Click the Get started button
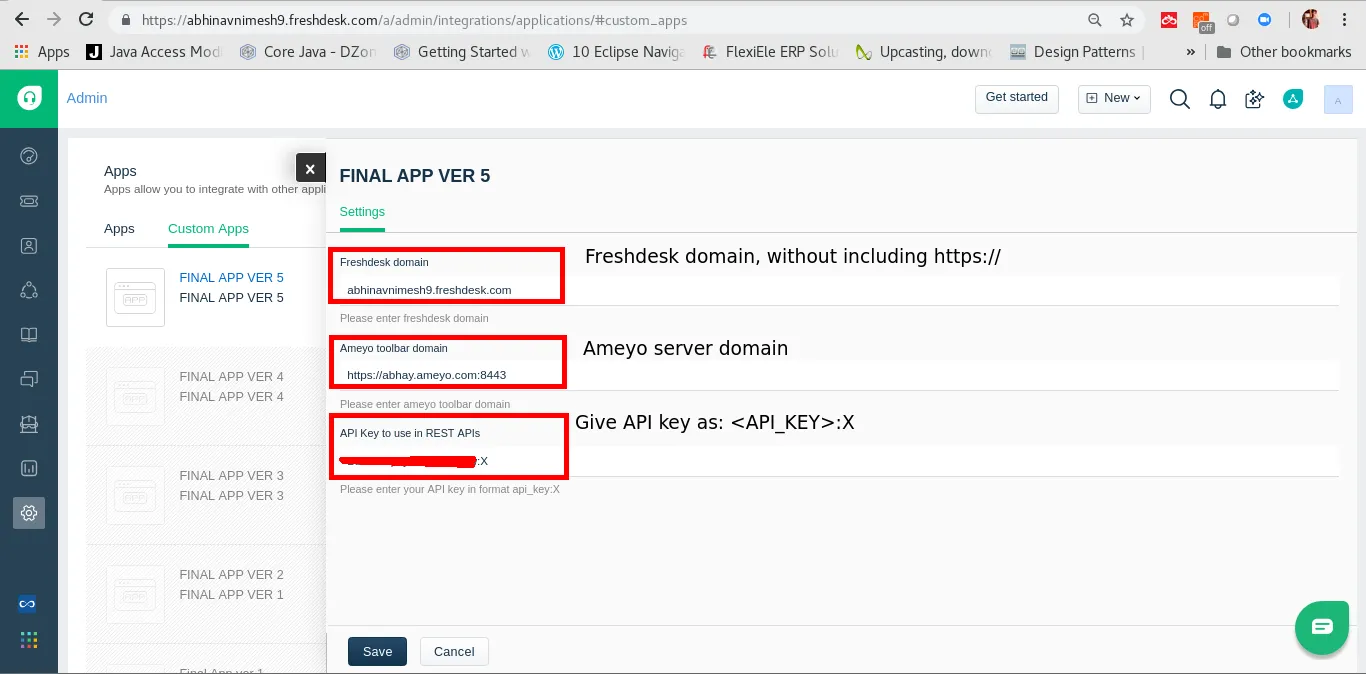The width and height of the screenshot is (1366, 674). pos(1017,98)
